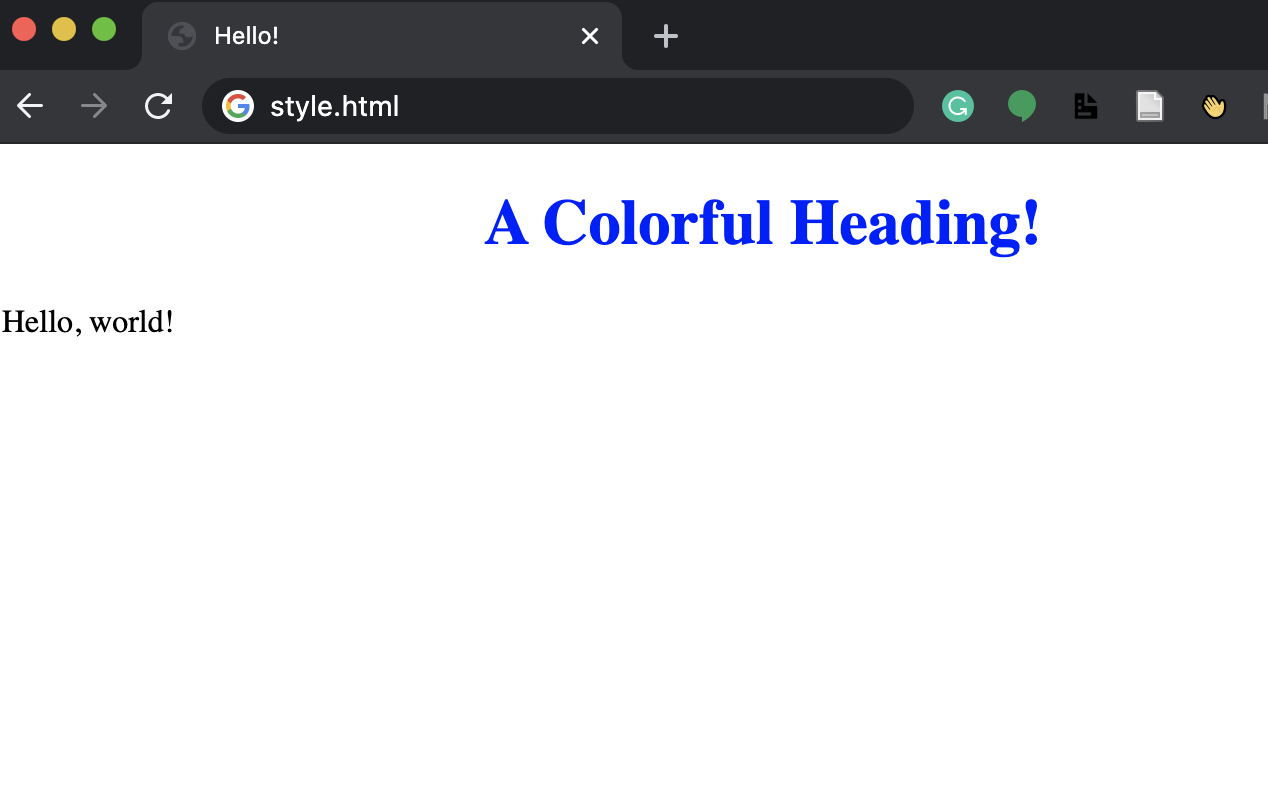This screenshot has width=1268, height=812.
Task: Open the green chat bubble extension
Action: 1022,106
